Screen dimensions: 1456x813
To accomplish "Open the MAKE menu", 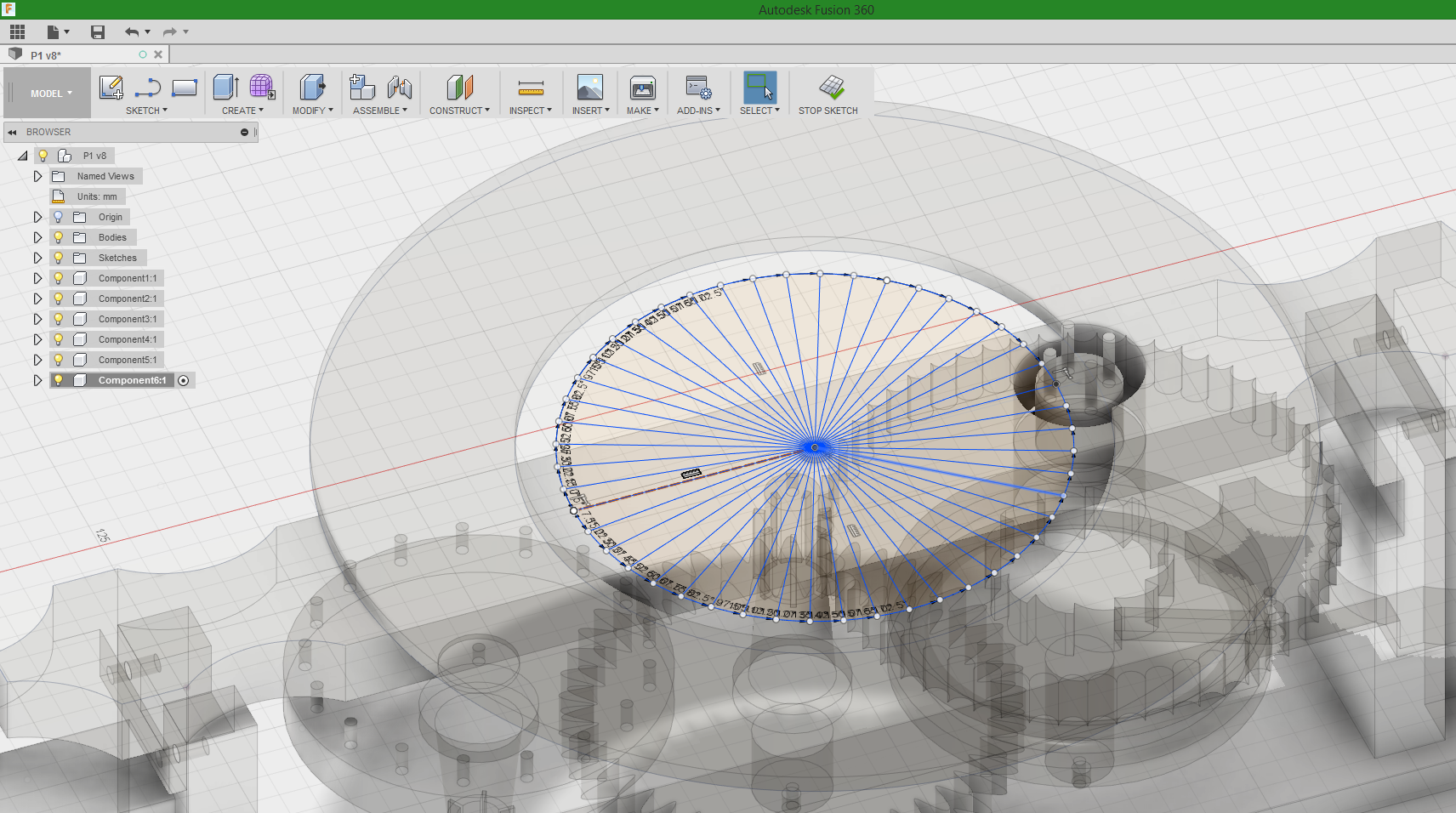I will pos(643,111).
